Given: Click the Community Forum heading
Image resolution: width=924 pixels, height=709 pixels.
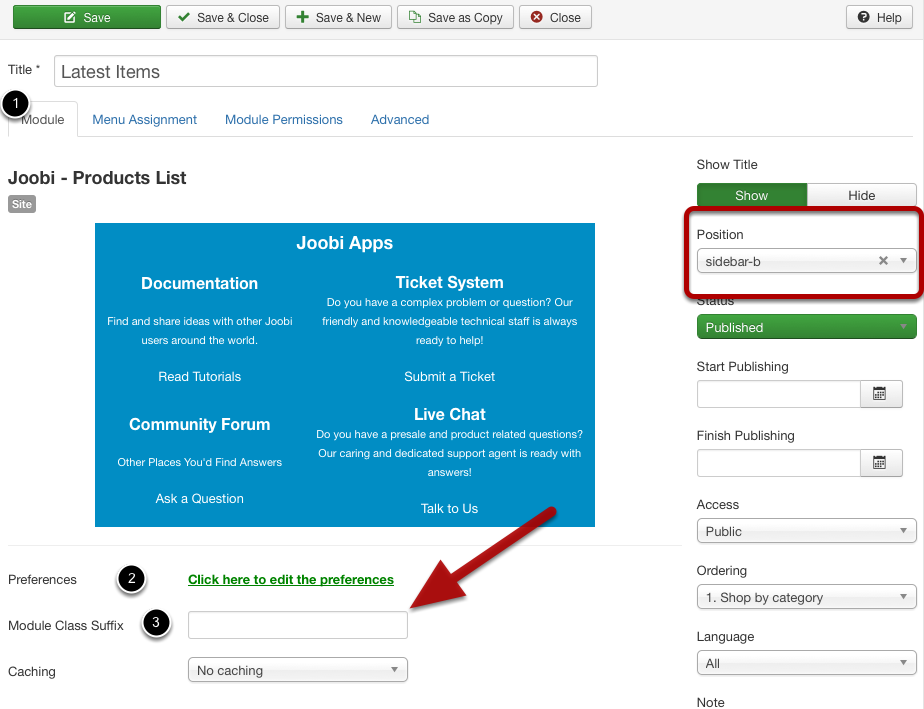Looking at the screenshot, I should pyautogui.click(x=200, y=424).
